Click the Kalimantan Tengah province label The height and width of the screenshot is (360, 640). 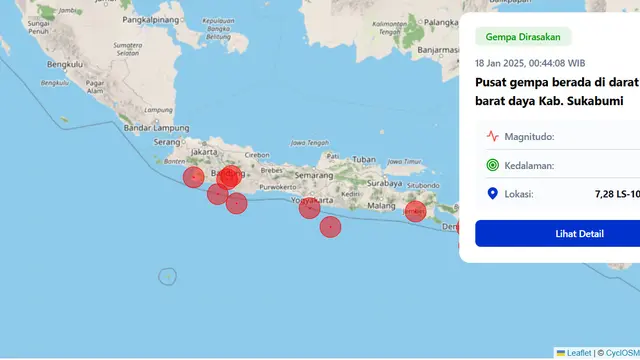[x=389, y=28]
